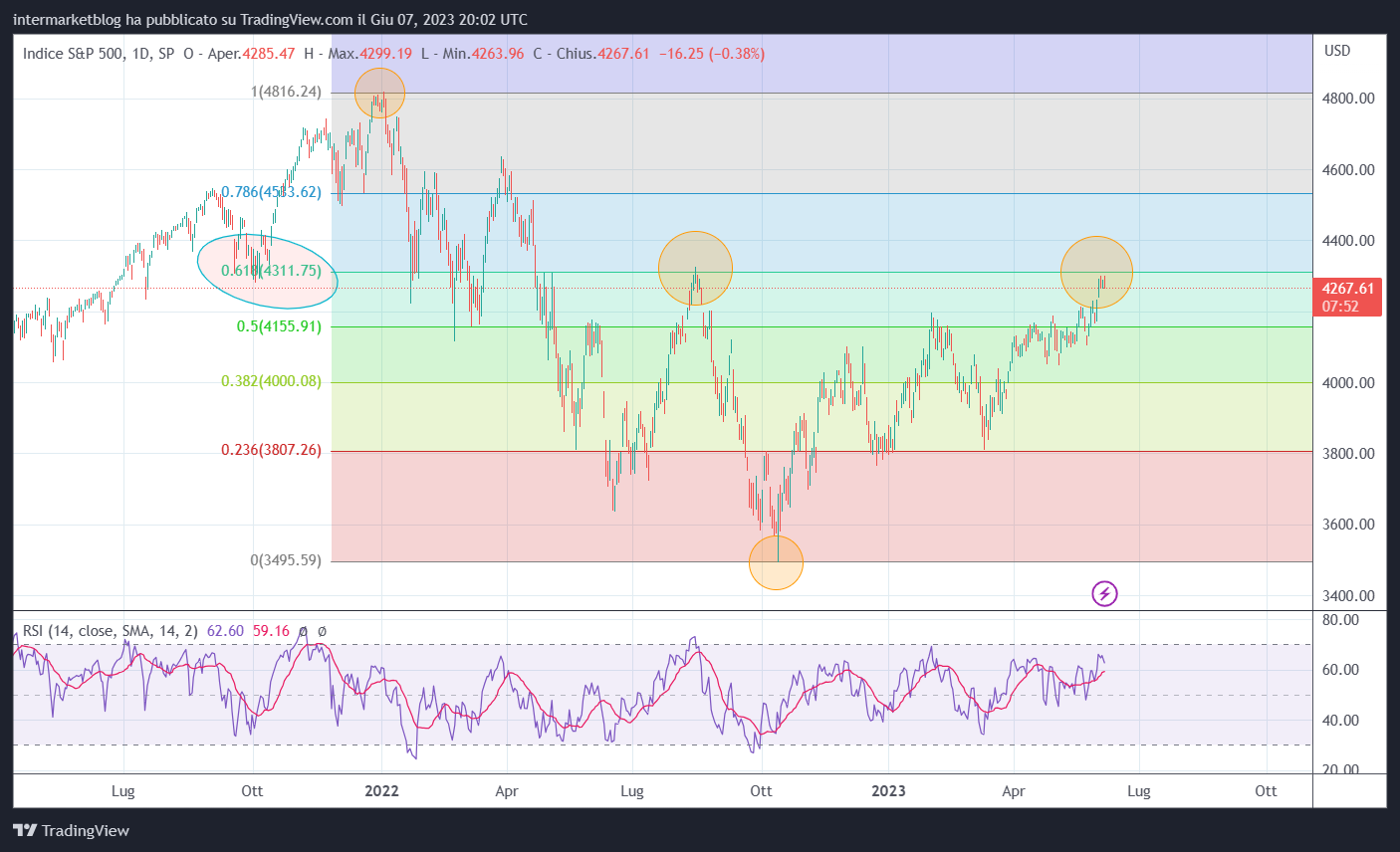This screenshot has width=1400, height=852.
Task: Click the Fibonacci level label 0.5(4155.91)
Action: point(279,326)
